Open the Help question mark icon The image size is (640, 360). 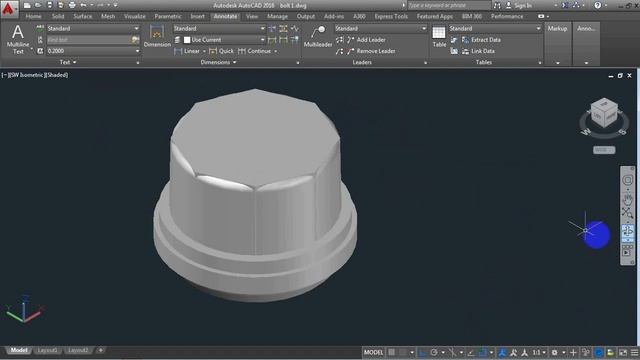[598, 5]
